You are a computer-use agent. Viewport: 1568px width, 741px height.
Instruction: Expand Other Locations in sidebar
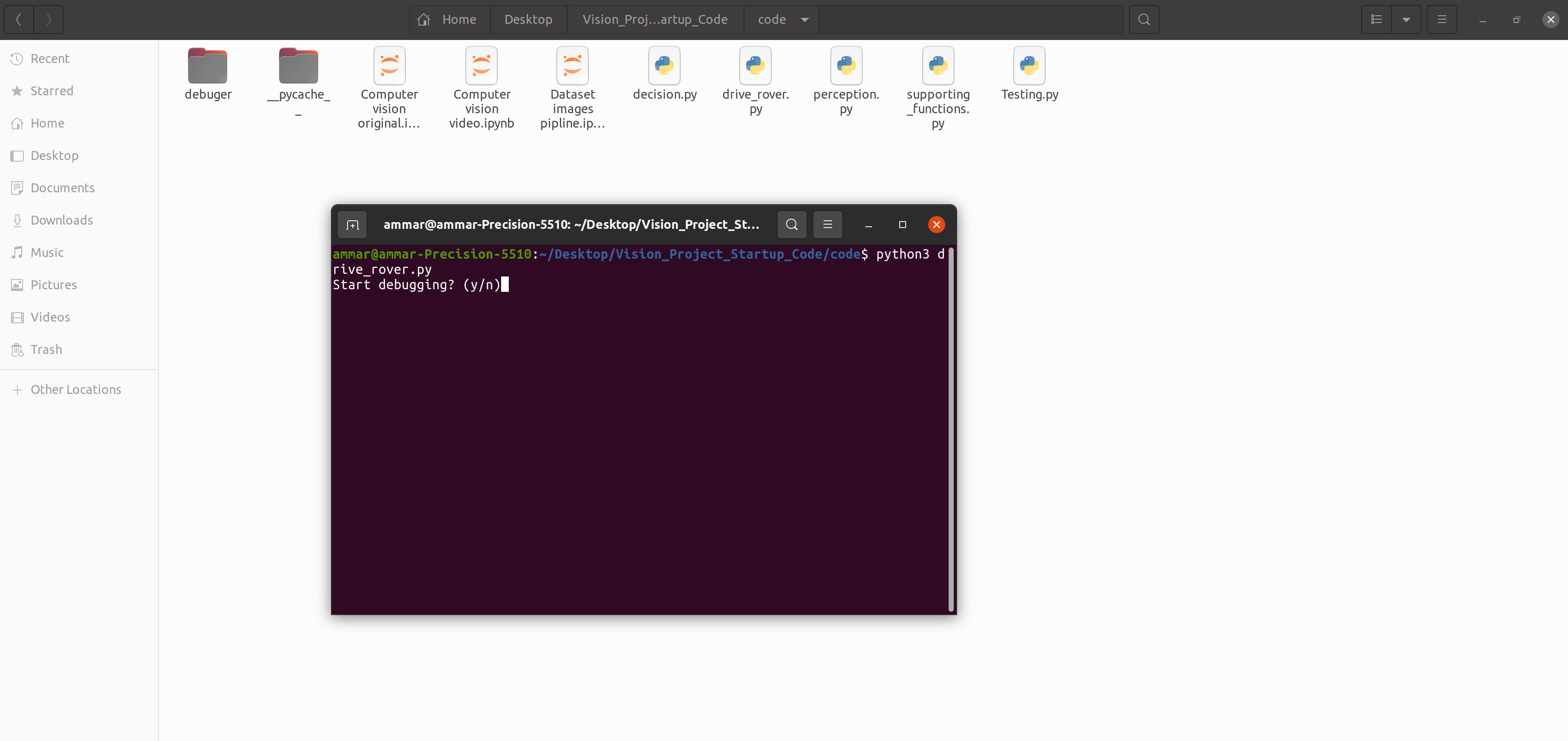(x=75, y=389)
